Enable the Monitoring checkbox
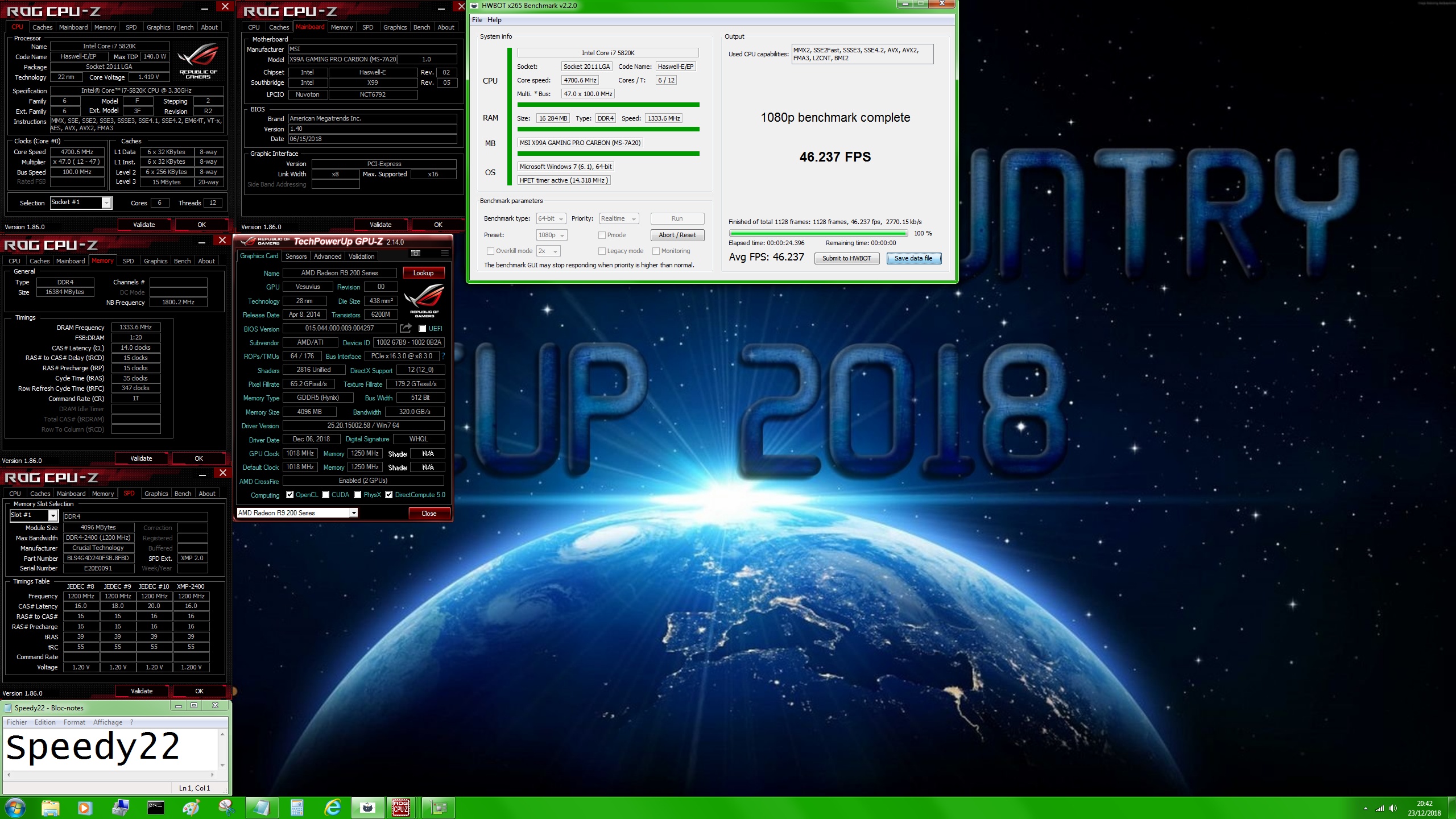Image resolution: width=1456 pixels, height=819 pixels. click(x=656, y=251)
